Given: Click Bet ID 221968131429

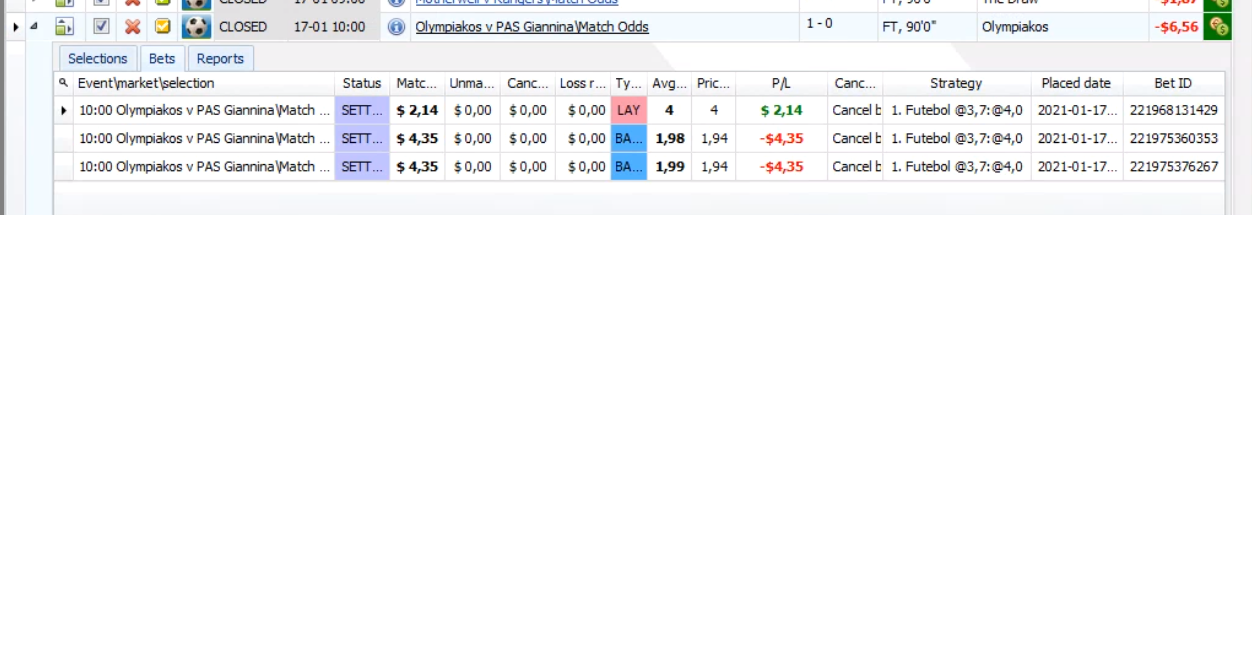Looking at the screenshot, I should 1173,110.
